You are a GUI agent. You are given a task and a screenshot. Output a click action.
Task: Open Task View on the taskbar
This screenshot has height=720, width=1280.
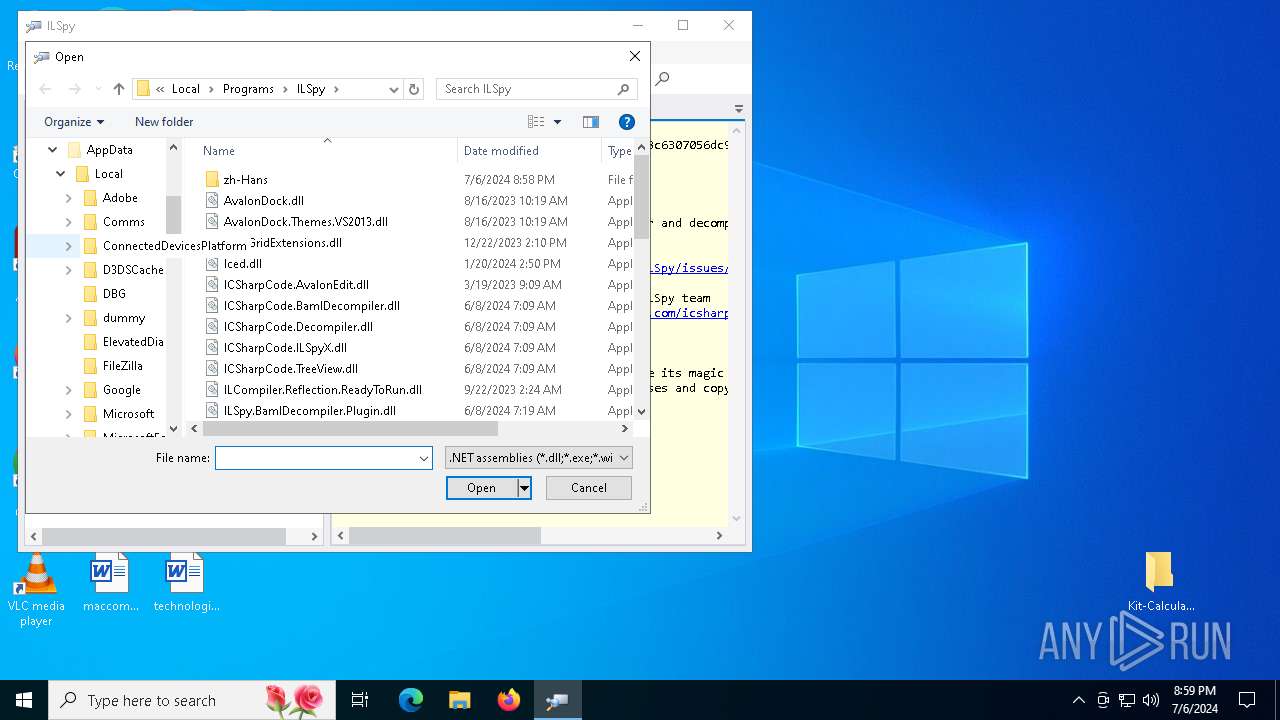point(360,700)
